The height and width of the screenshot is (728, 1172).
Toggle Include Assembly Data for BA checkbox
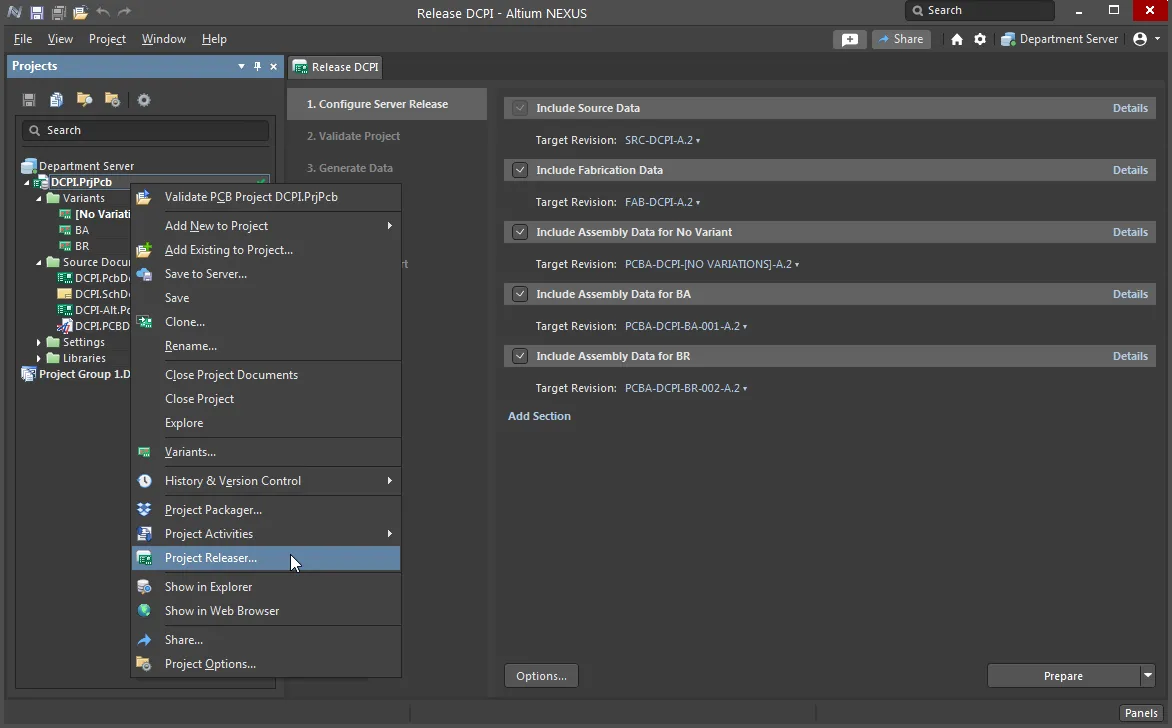point(519,294)
